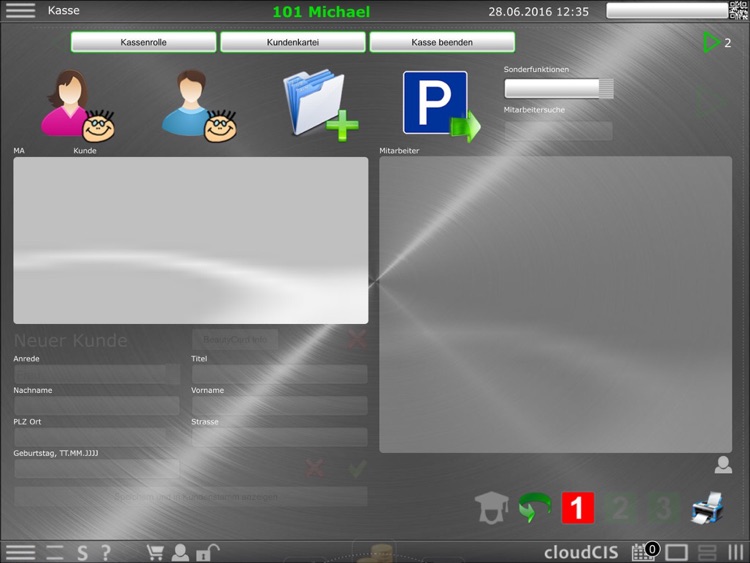Click the red X beside BeautyCard Info
This screenshot has width=750, height=563.
[357, 340]
